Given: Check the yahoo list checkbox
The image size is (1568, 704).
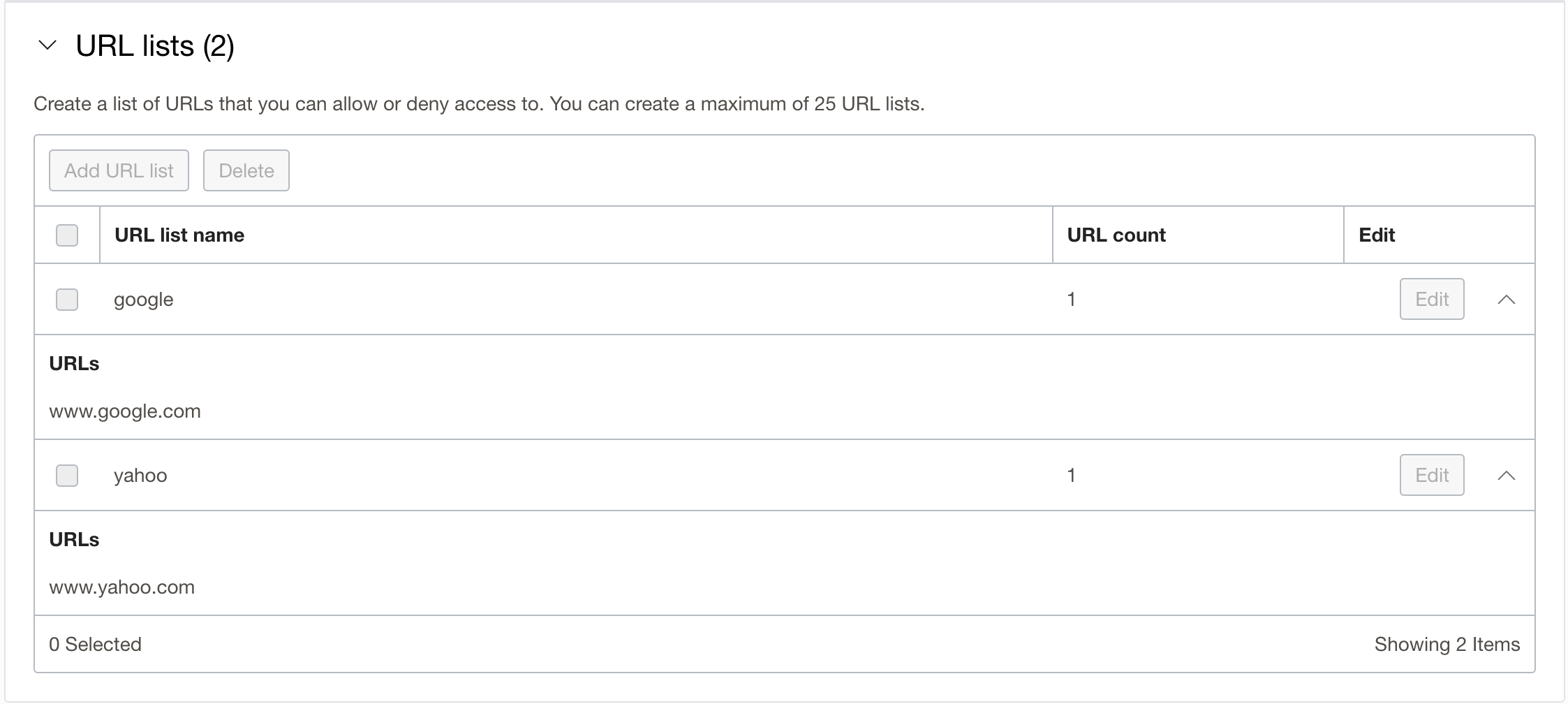Looking at the screenshot, I should [67, 476].
